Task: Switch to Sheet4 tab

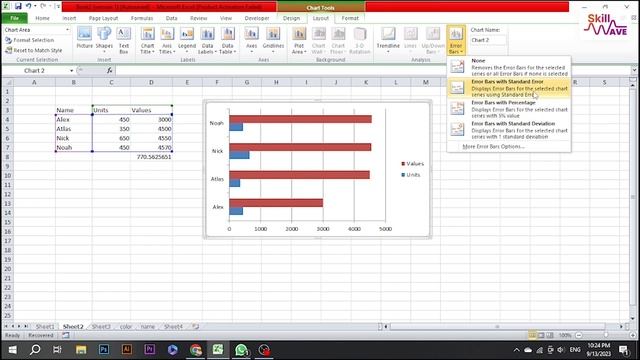Action: [x=173, y=327]
